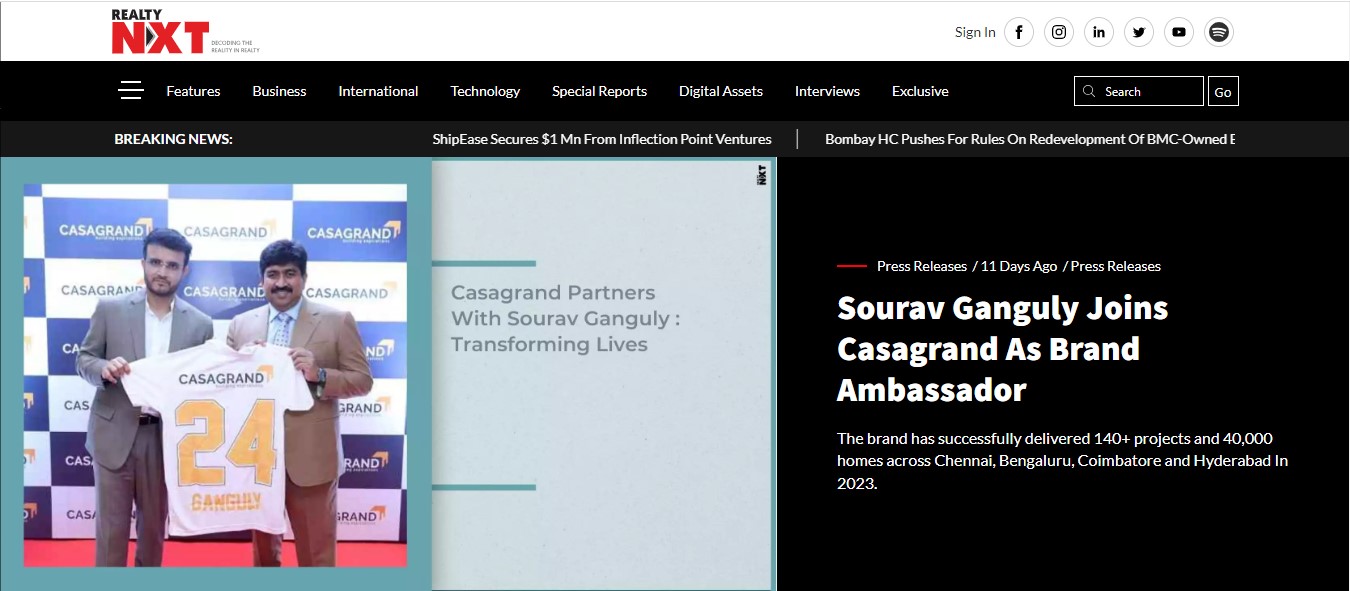Viewport: 1350px width, 591px height.
Task: Open ShipEase Secures $1 Mn breaking news
Action: 602,139
